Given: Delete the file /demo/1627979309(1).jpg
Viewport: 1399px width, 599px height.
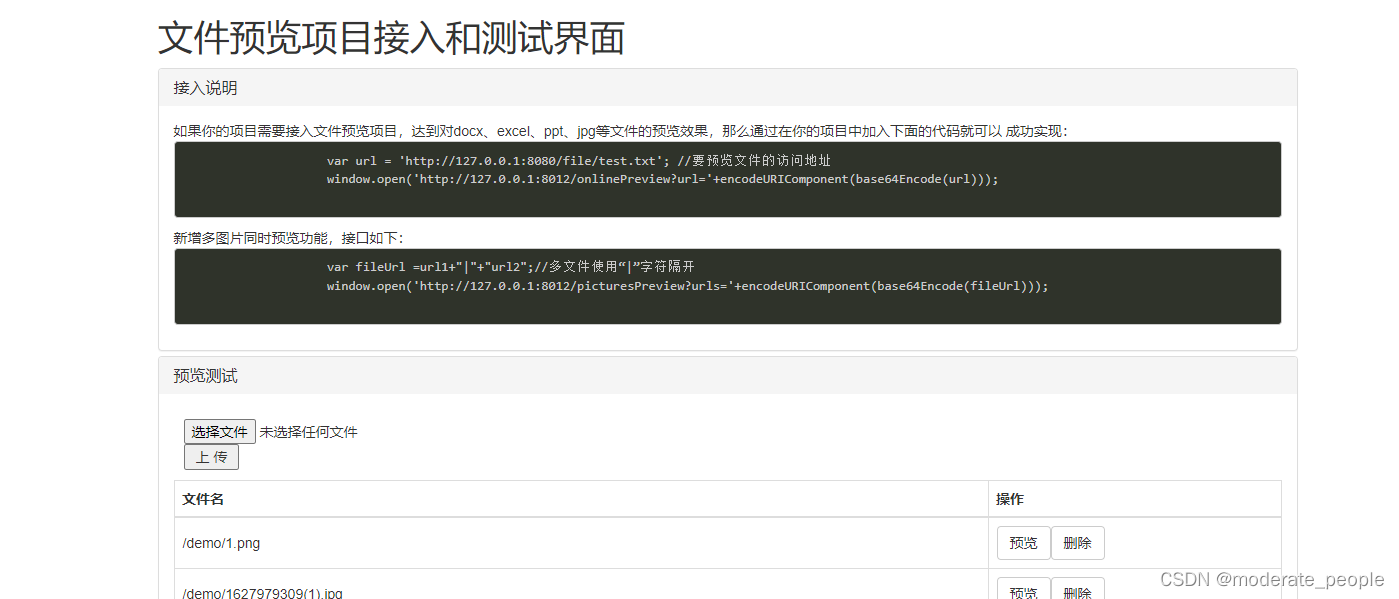Looking at the screenshot, I should (x=1077, y=592).
